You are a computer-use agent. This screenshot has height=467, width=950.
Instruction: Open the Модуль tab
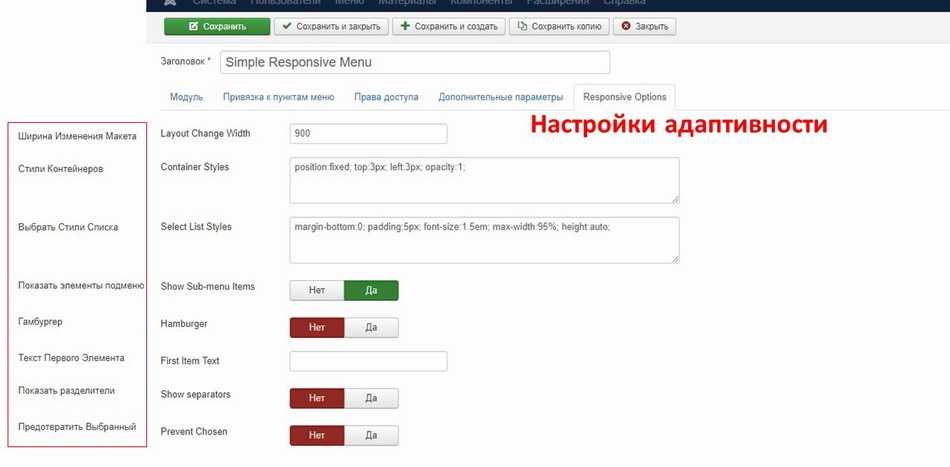click(x=187, y=97)
